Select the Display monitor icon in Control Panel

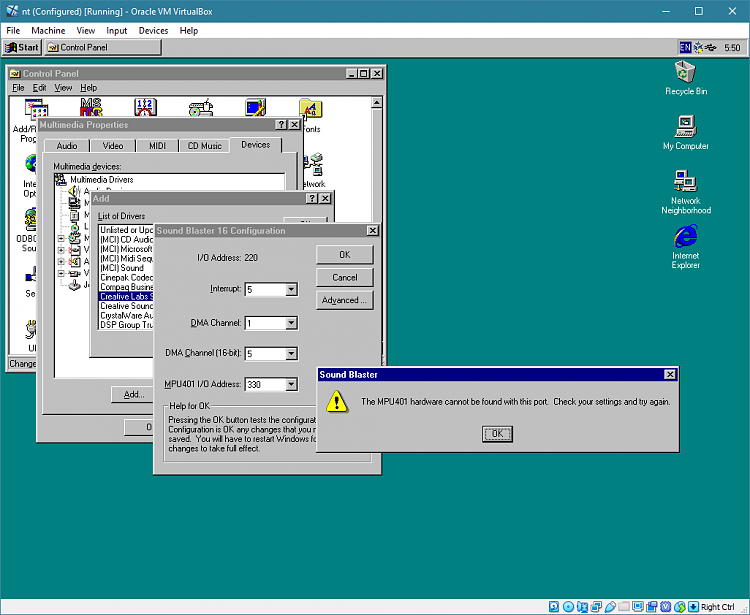255,108
